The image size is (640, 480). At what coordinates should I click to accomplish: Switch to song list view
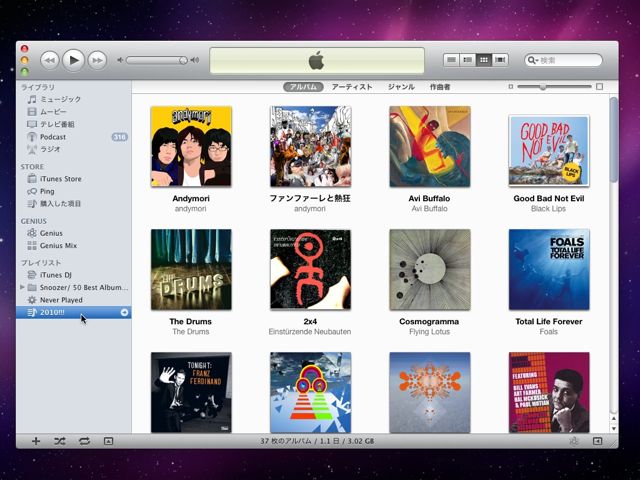(451, 60)
